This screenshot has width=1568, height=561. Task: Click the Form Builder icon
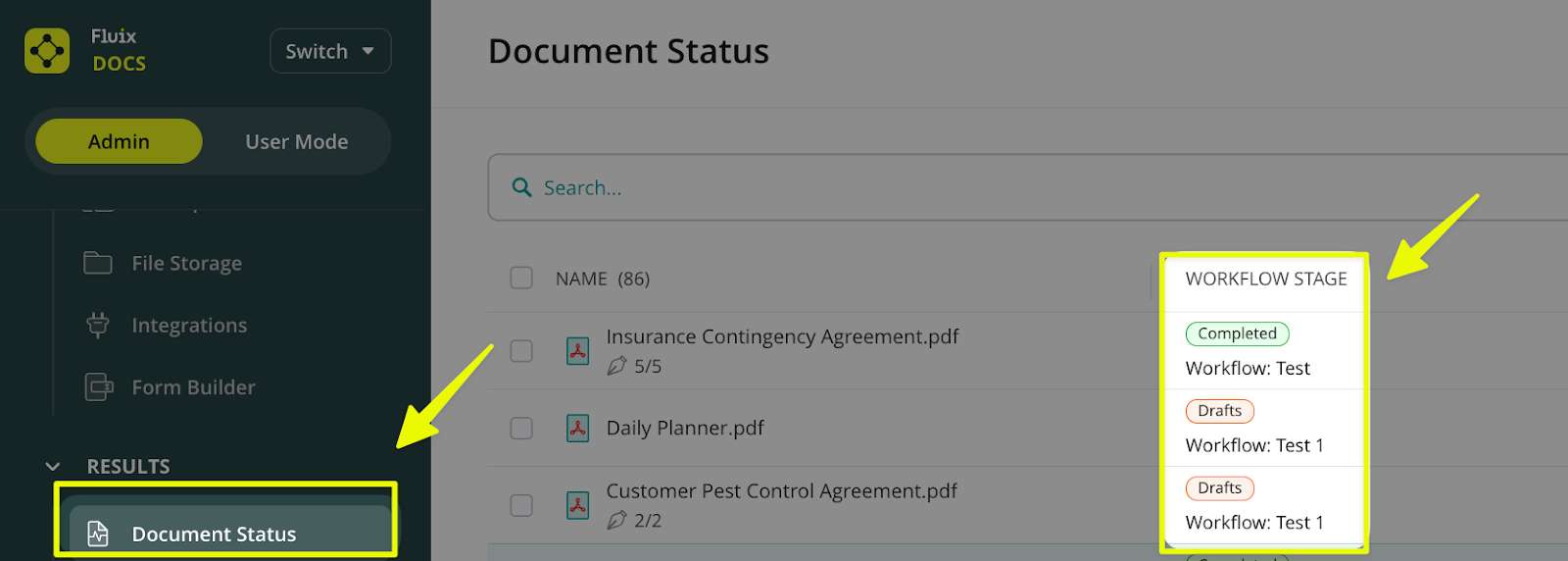click(x=98, y=387)
